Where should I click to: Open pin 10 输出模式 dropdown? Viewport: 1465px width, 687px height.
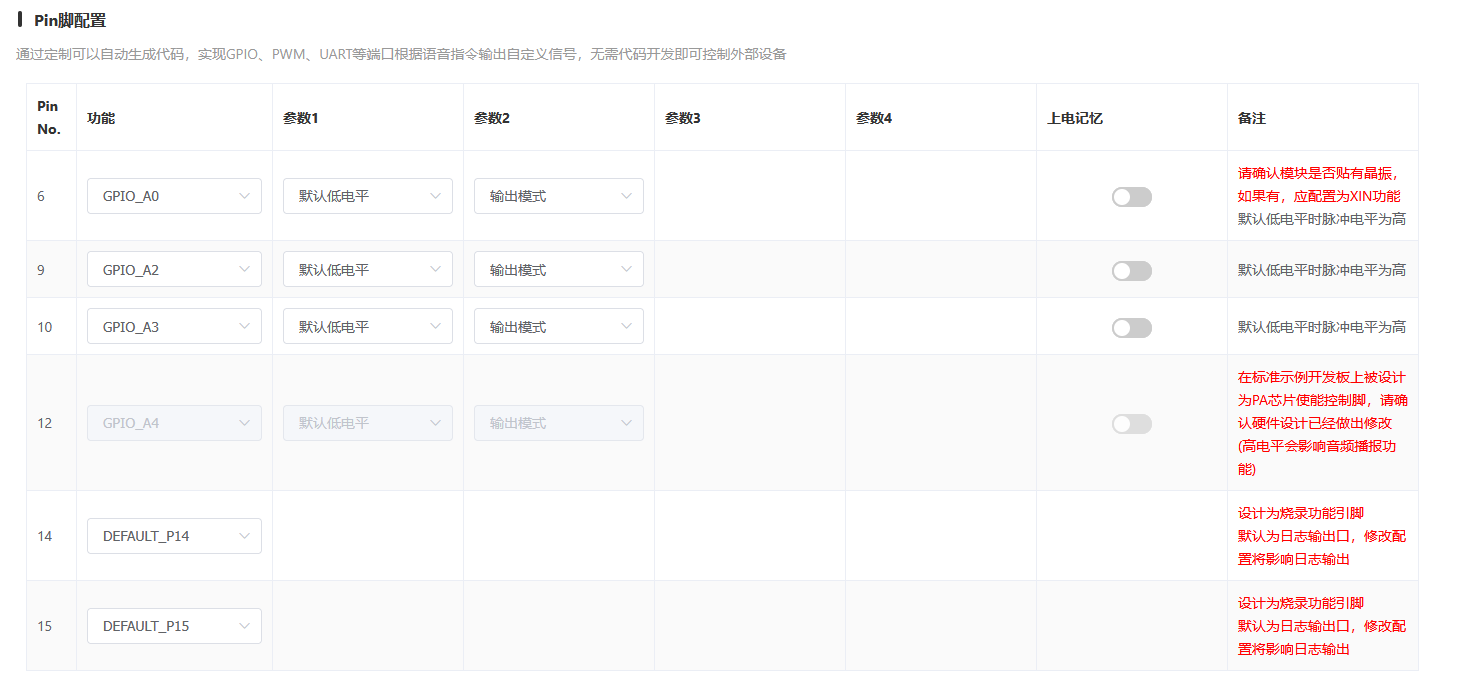558,327
